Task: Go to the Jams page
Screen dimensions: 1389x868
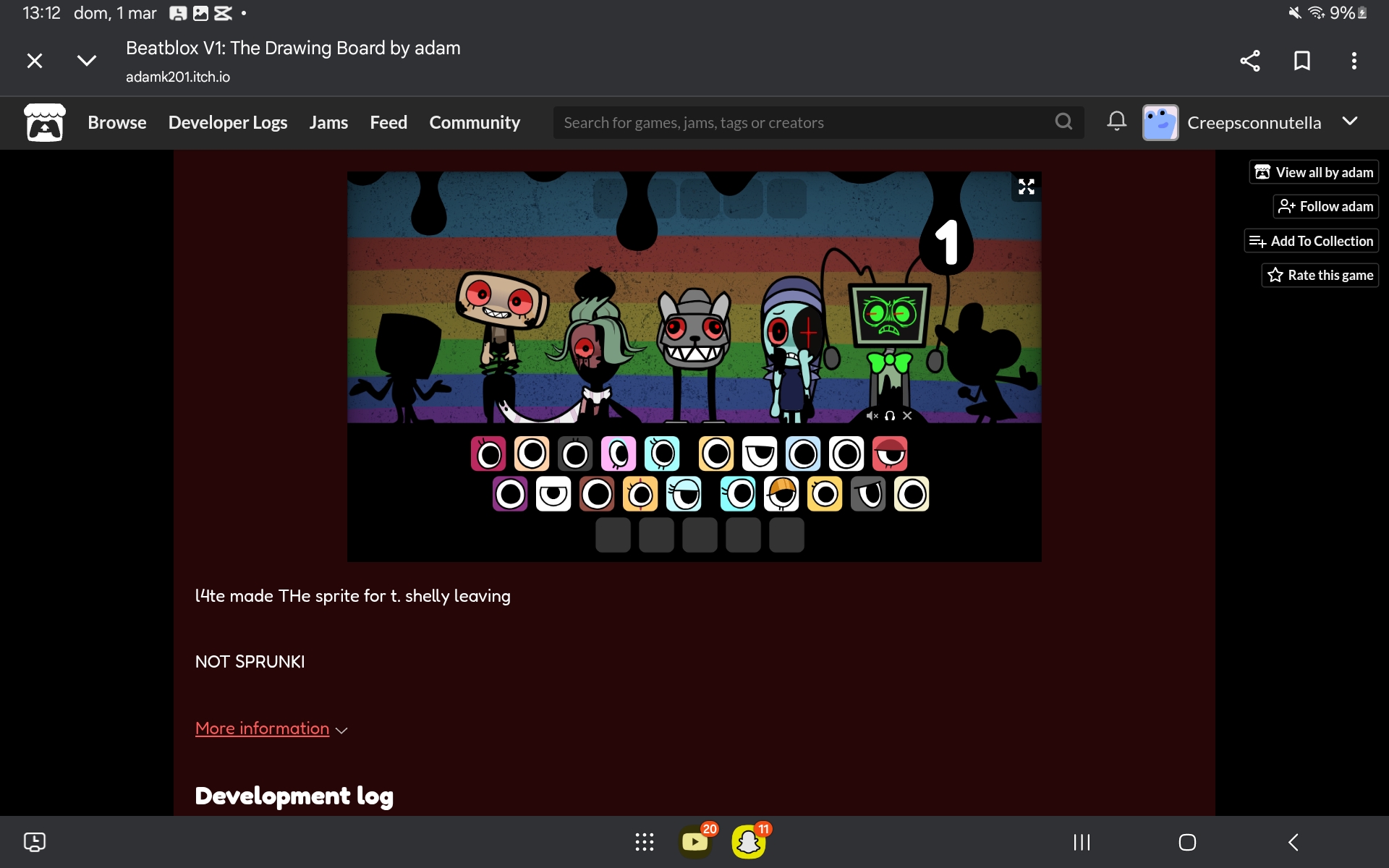Action: coord(328,122)
